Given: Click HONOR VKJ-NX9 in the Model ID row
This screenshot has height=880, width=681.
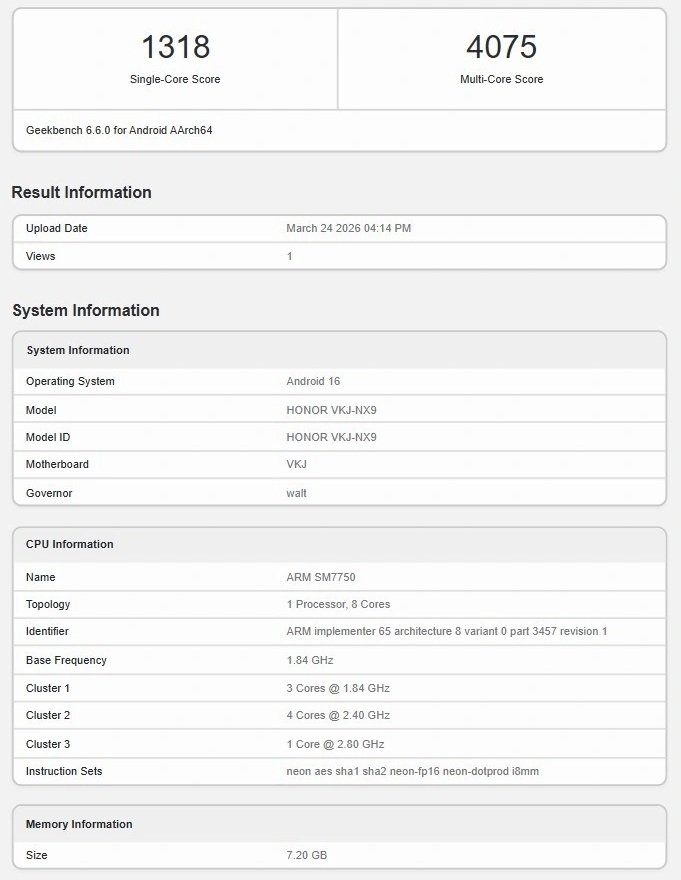Looking at the screenshot, I should pyautogui.click(x=331, y=437).
